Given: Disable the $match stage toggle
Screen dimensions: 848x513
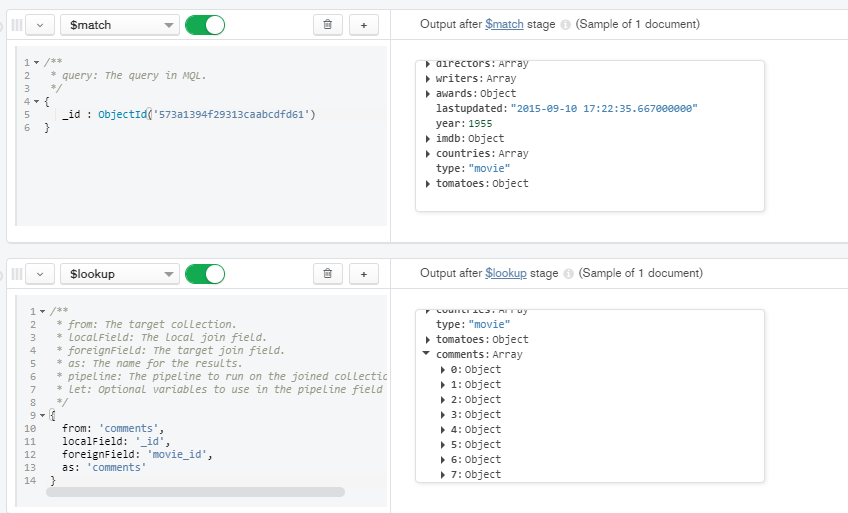Looking at the screenshot, I should click(205, 24).
